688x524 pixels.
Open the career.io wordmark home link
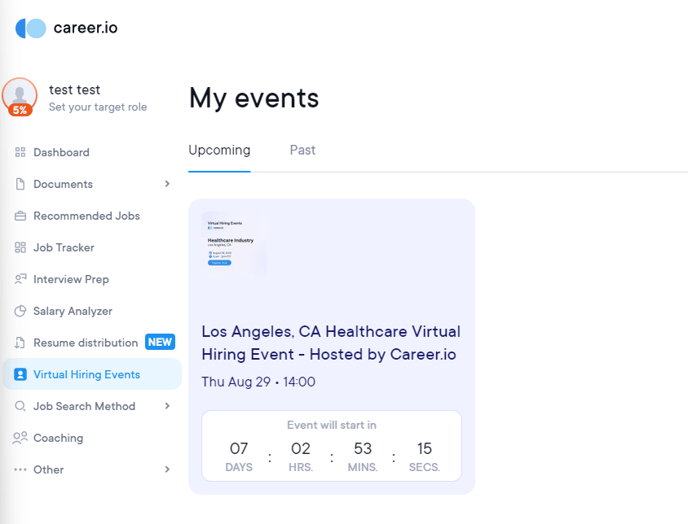[86, 28]
